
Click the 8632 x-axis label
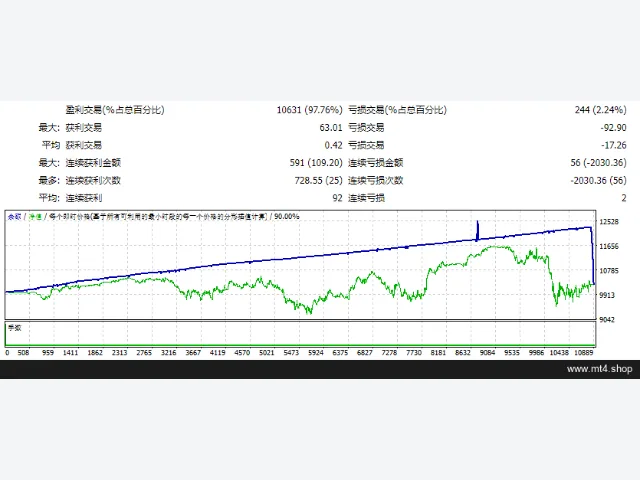click(x=462, y=353)
